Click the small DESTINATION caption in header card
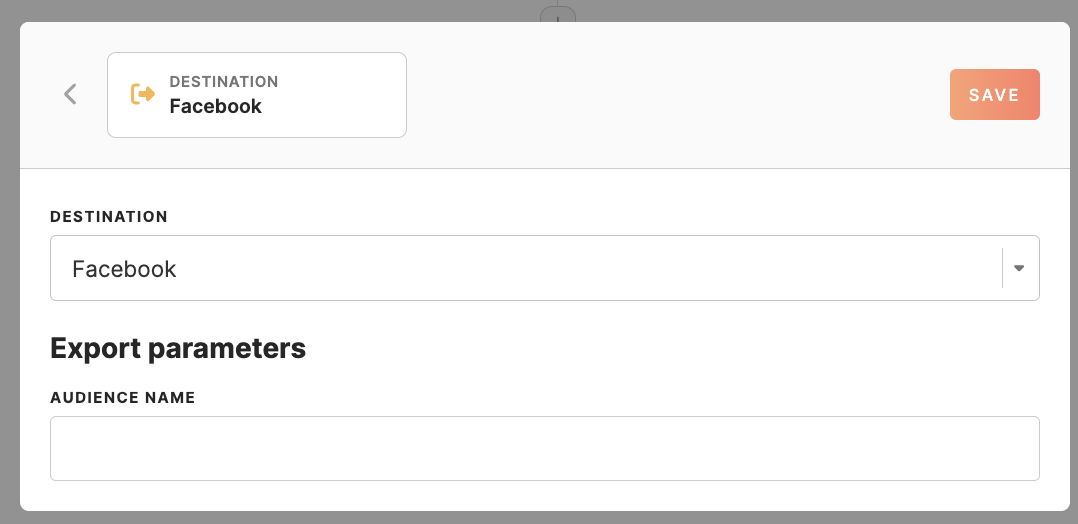This screenshot has height=524, width=1078. tap(224, 82)
